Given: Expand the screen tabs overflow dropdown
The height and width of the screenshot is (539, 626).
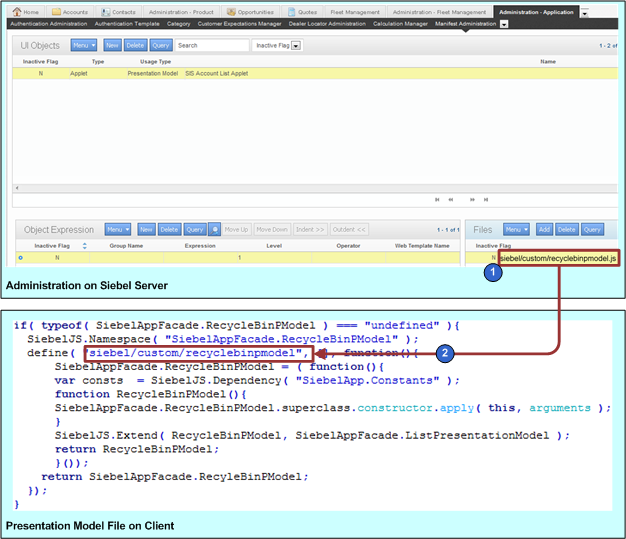Looking at the screenshot, I should click(584, 14).
